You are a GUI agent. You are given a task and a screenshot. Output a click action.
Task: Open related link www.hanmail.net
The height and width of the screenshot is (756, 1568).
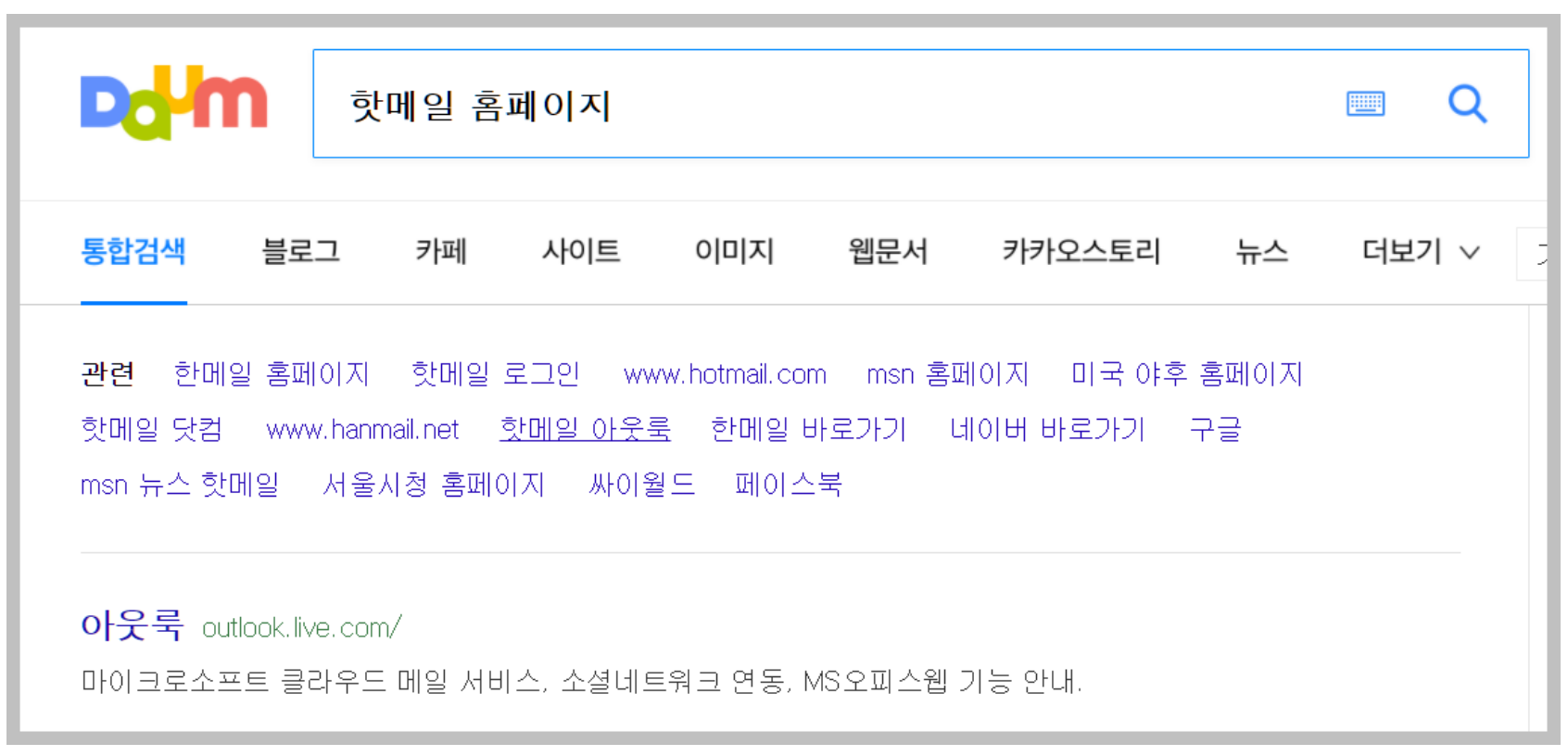click(362, 430)
